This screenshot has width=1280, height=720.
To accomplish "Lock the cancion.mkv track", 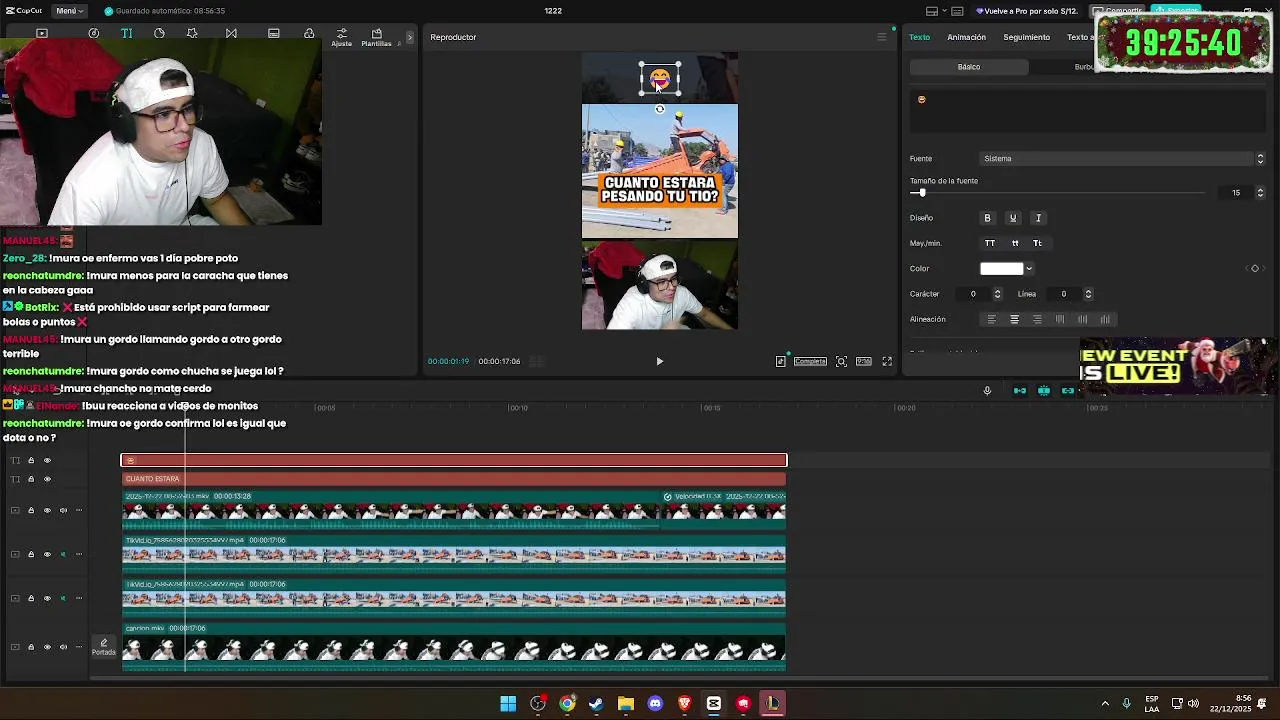I will (31, 647).
